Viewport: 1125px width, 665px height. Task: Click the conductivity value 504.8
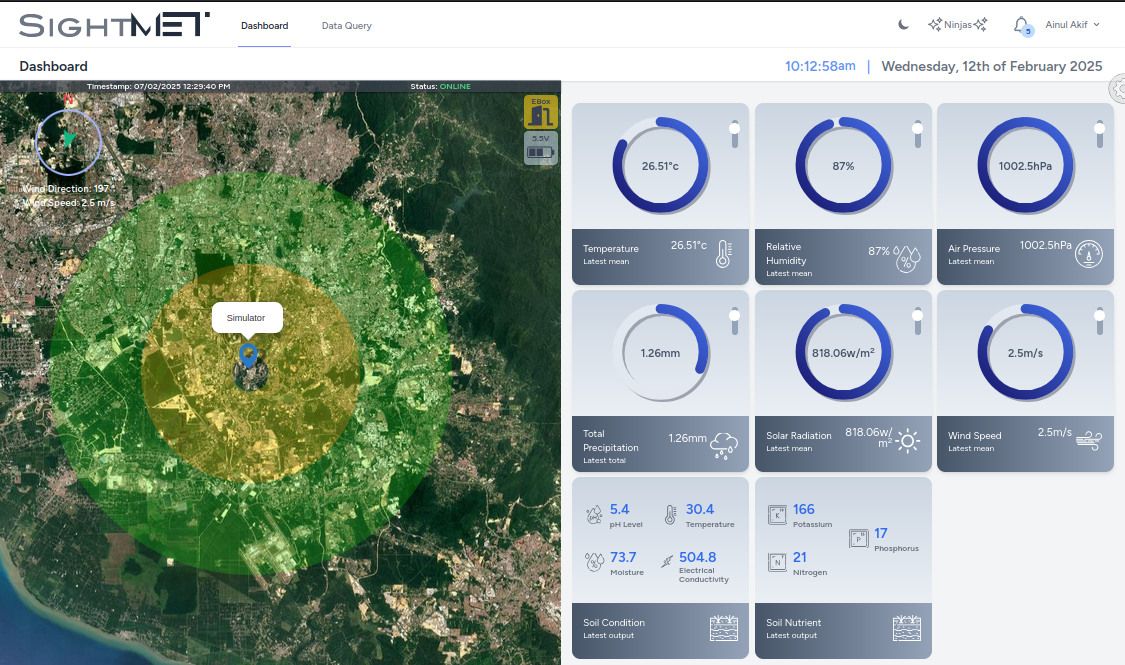(x=697, y=557)
